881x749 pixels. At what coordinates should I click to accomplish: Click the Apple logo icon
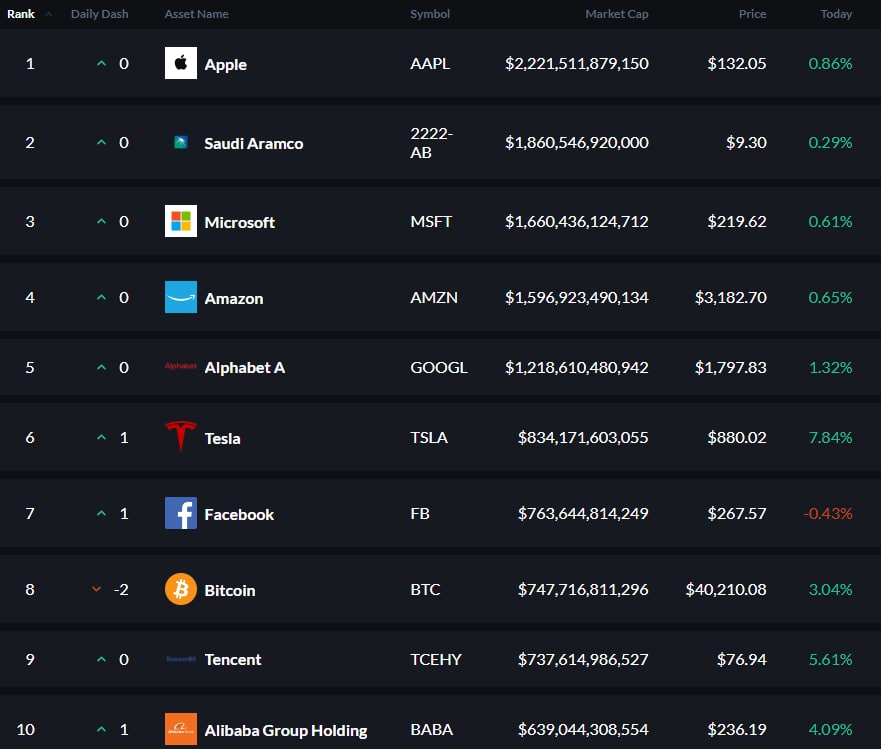tap(181, 64)
